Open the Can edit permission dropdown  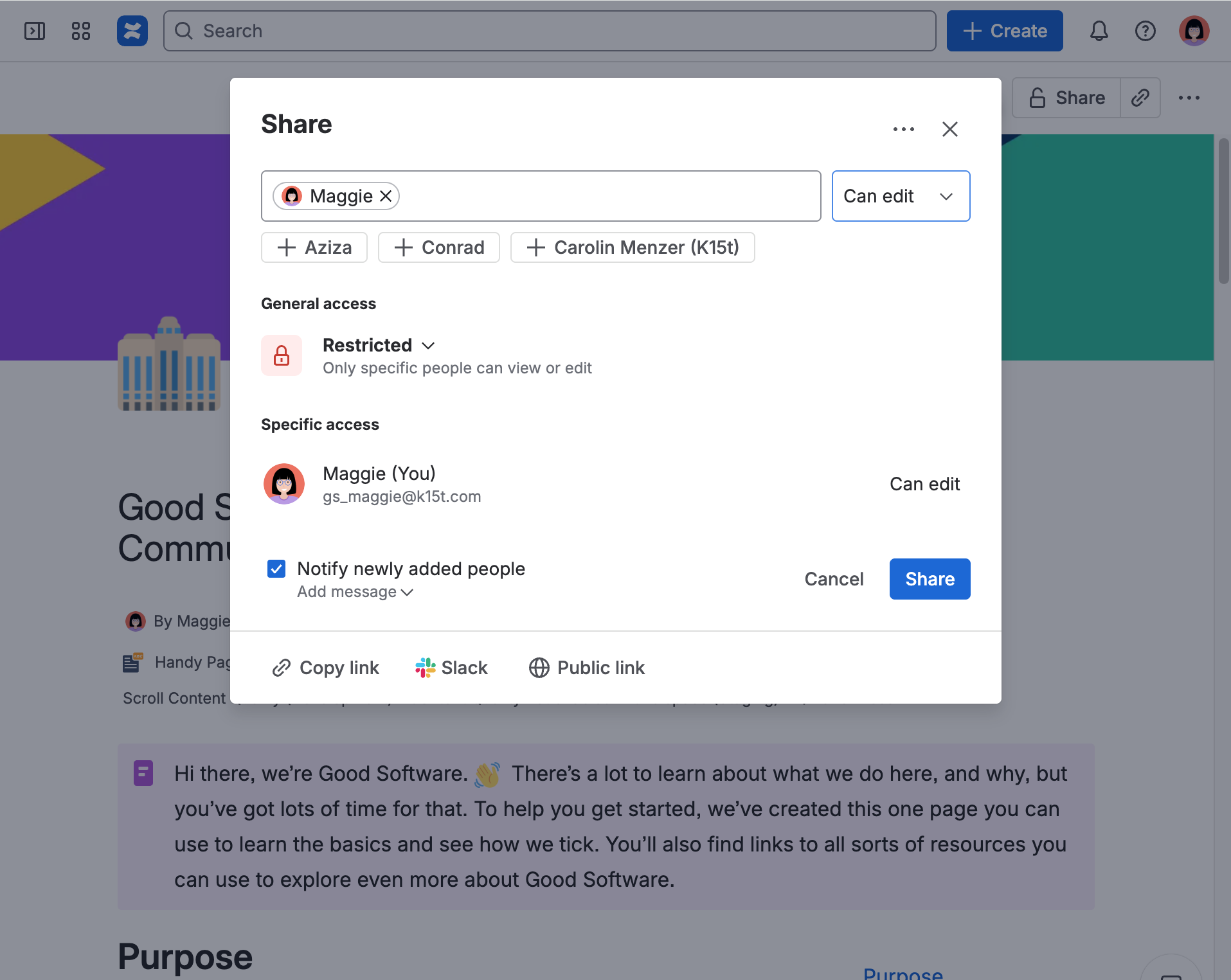click(x=900, y=196)
